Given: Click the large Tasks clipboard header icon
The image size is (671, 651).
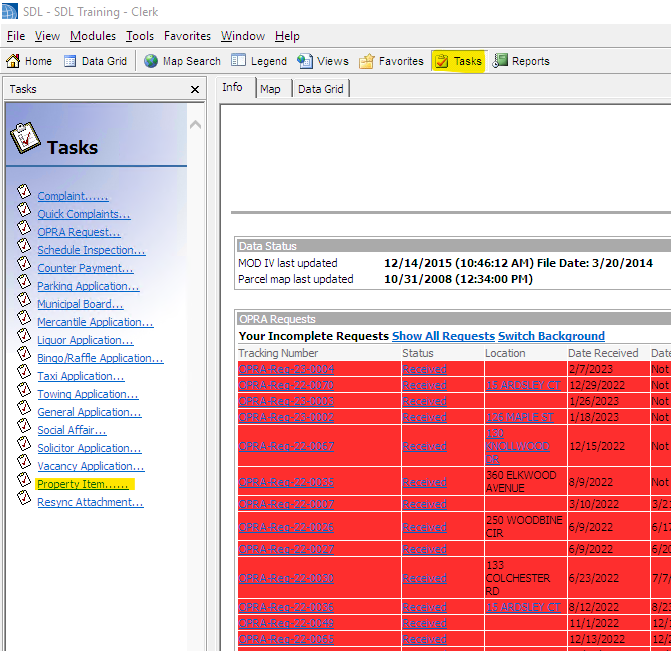Looking at the screenshot, I should [x=25, y=138].
